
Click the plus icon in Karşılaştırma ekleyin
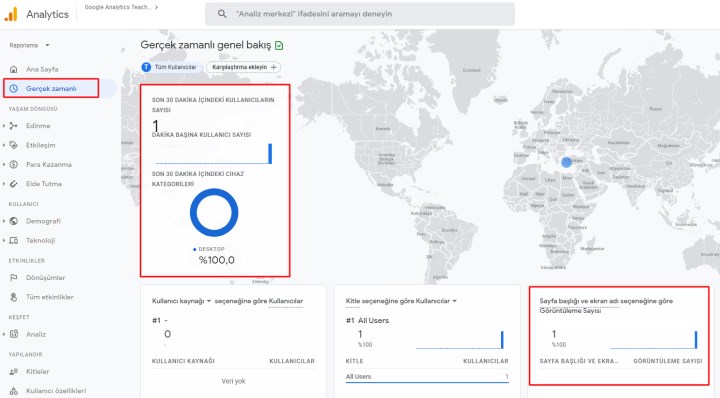(274, 67)
